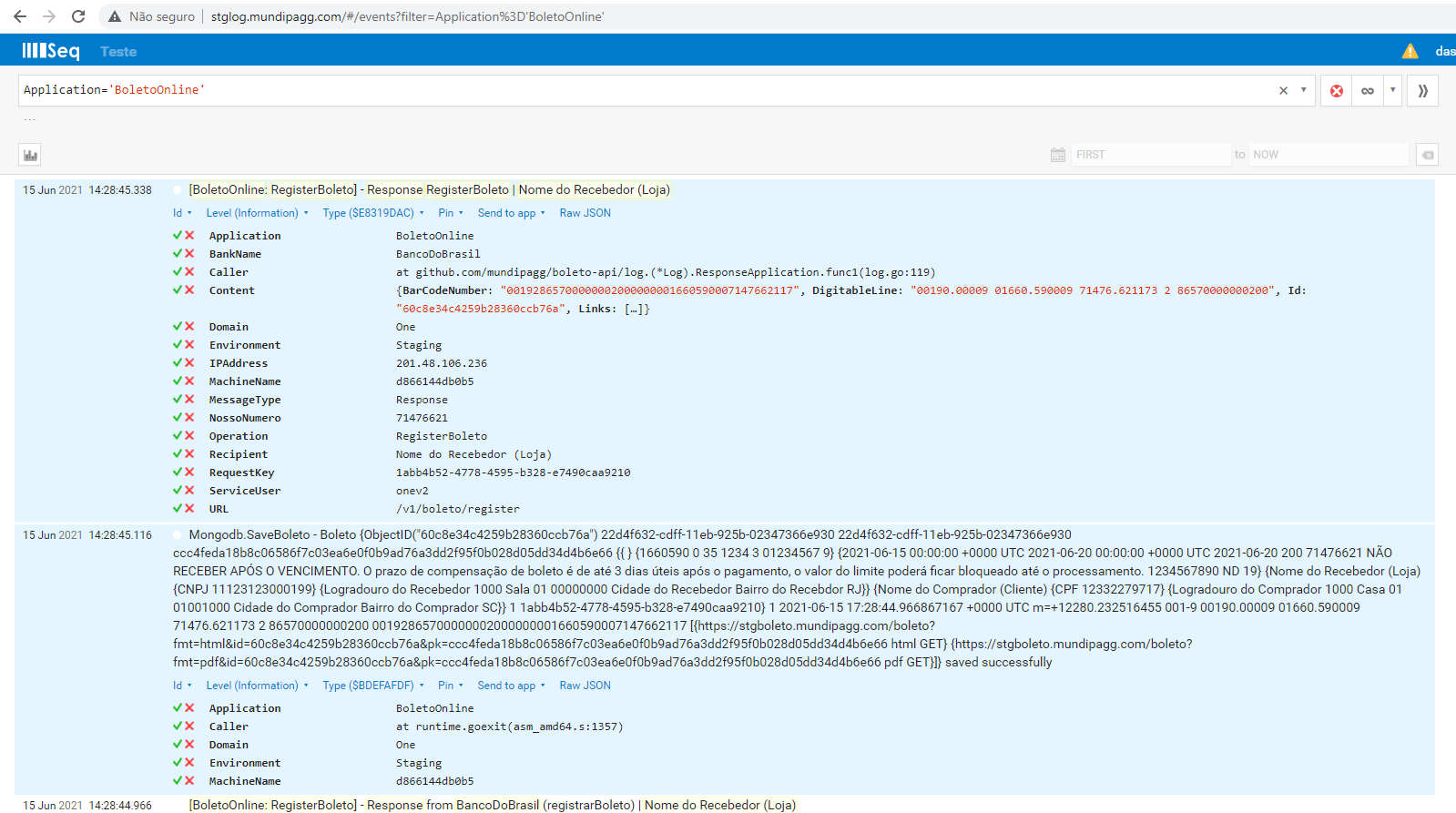The height and width of the screenshot is (813, 1456).
Task: Toggle the histogram chart view
Action: [30, 155]
